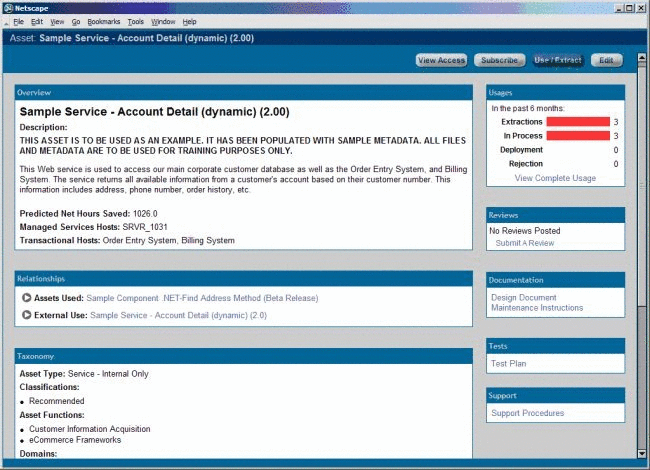Click the red Extractions usage bar

[x=578, y=121]
